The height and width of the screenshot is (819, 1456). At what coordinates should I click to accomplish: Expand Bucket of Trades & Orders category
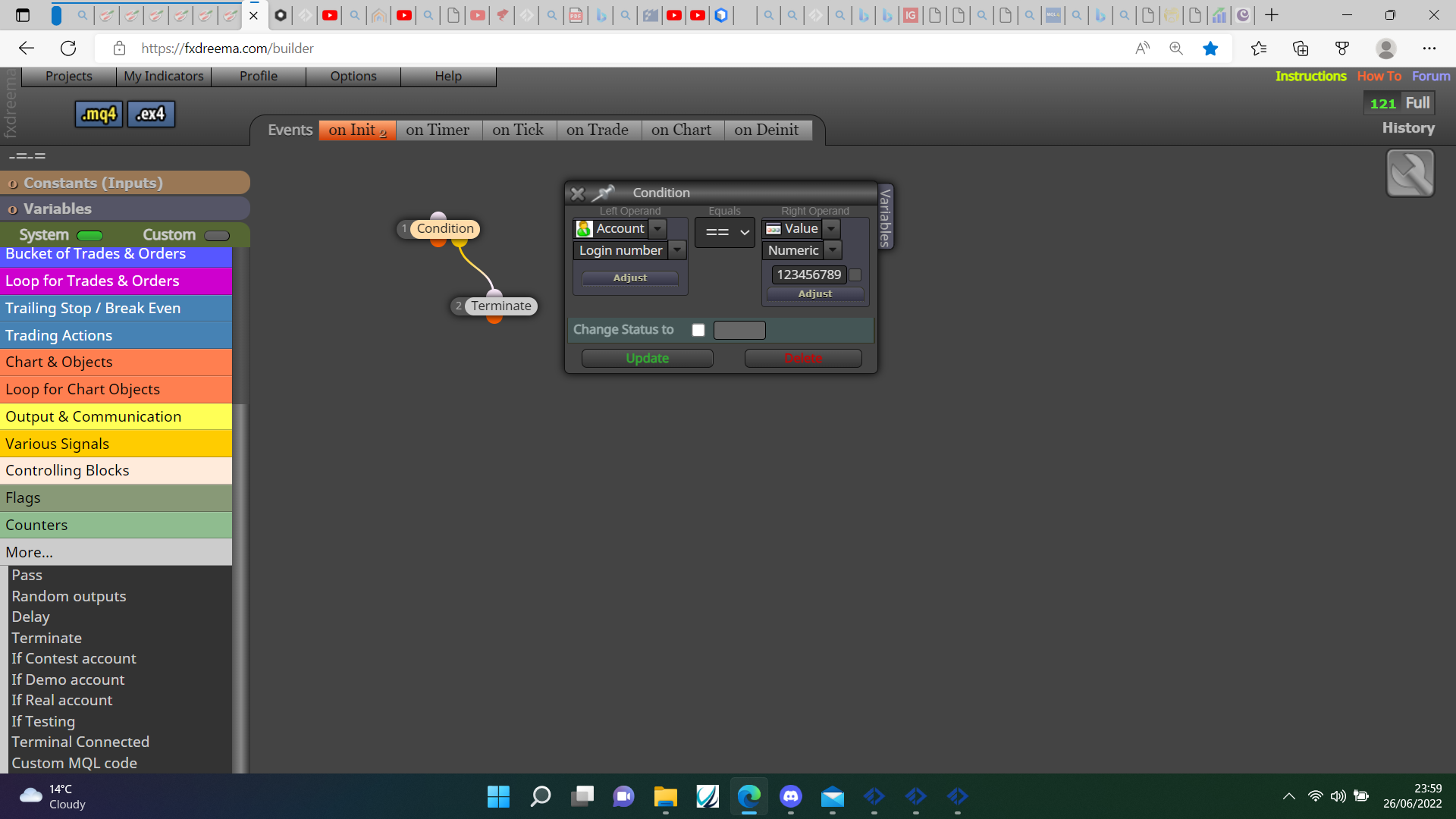116,255
